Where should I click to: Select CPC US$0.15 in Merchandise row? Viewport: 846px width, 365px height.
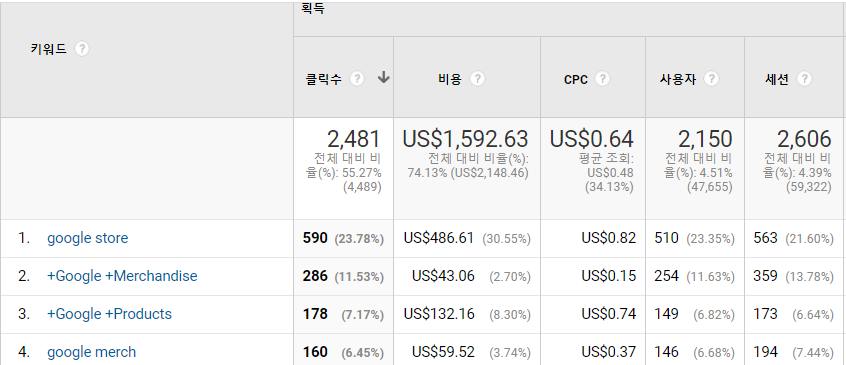click(609, 276)
